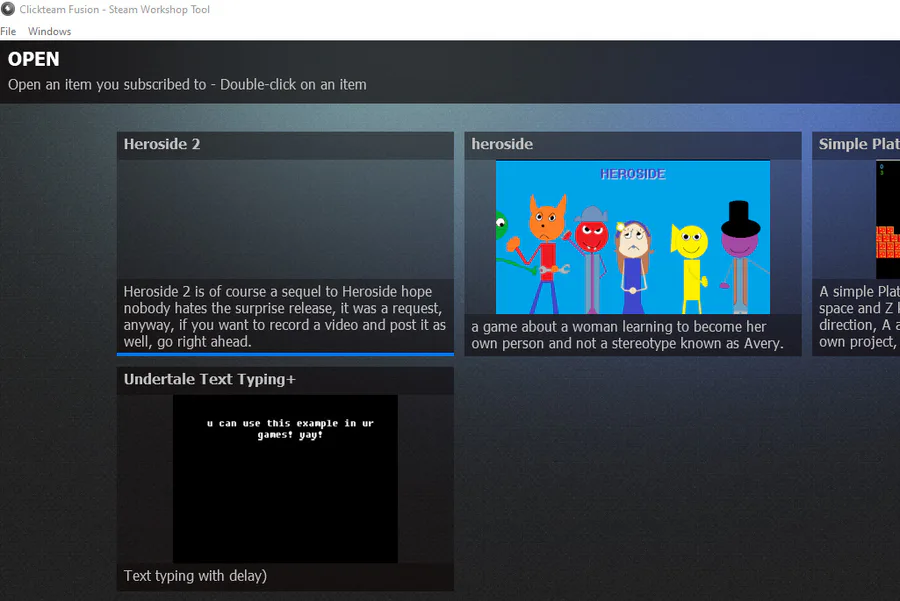
Task: Click the OPEN page heading
Action: [x=34, y=59]
